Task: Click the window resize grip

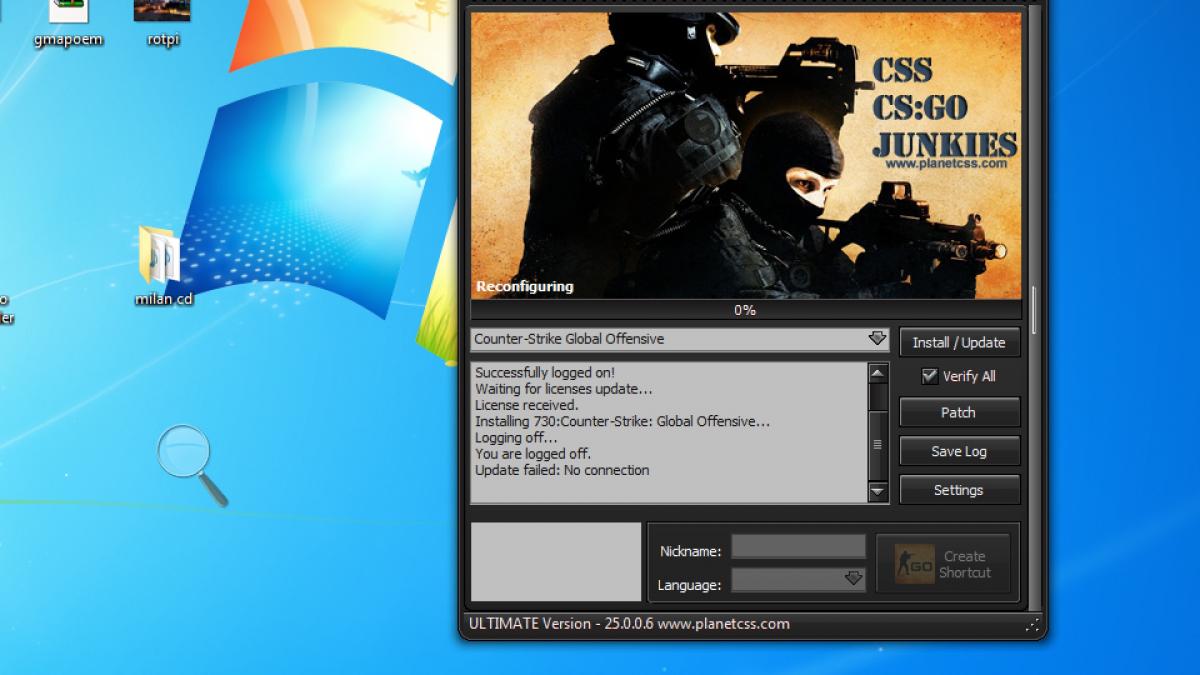Action: click(x=1032, y=625)
